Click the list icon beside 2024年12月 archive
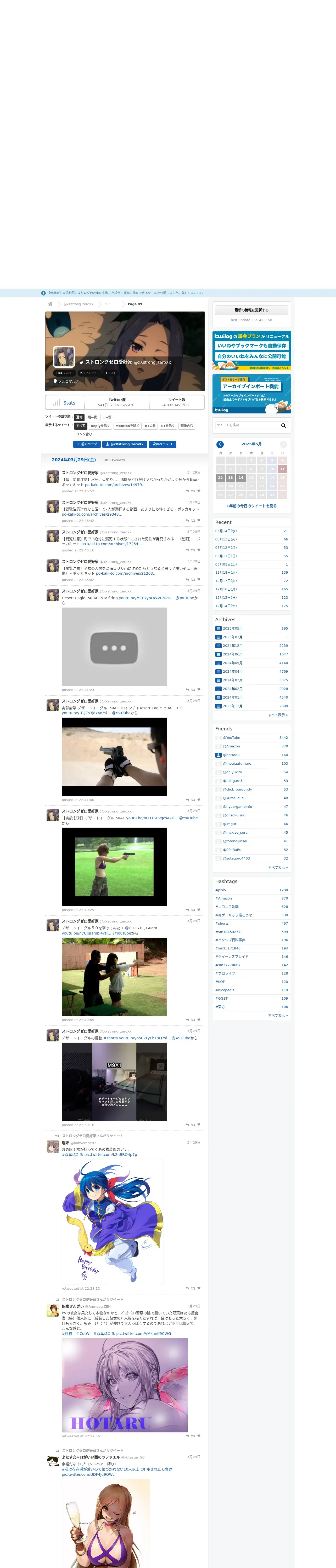The image size is (336, 1568). coord(218,646)
